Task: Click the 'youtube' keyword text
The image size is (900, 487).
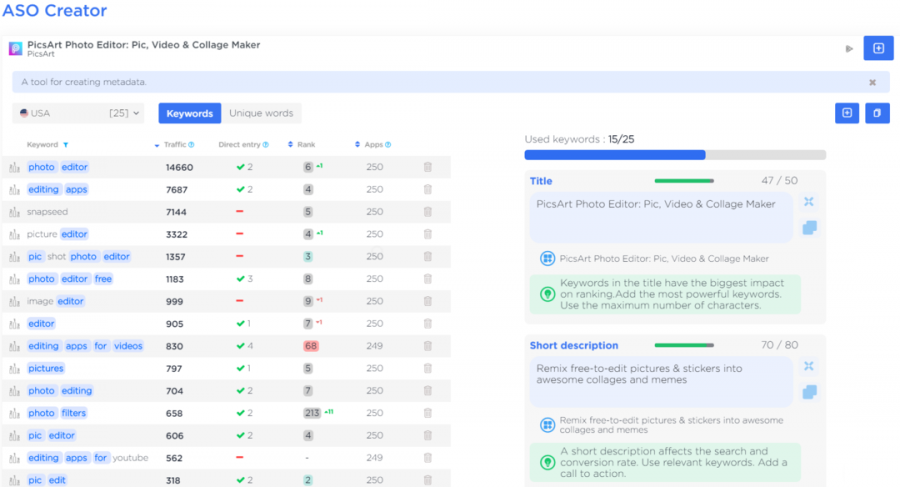Action: pos(130,458)
